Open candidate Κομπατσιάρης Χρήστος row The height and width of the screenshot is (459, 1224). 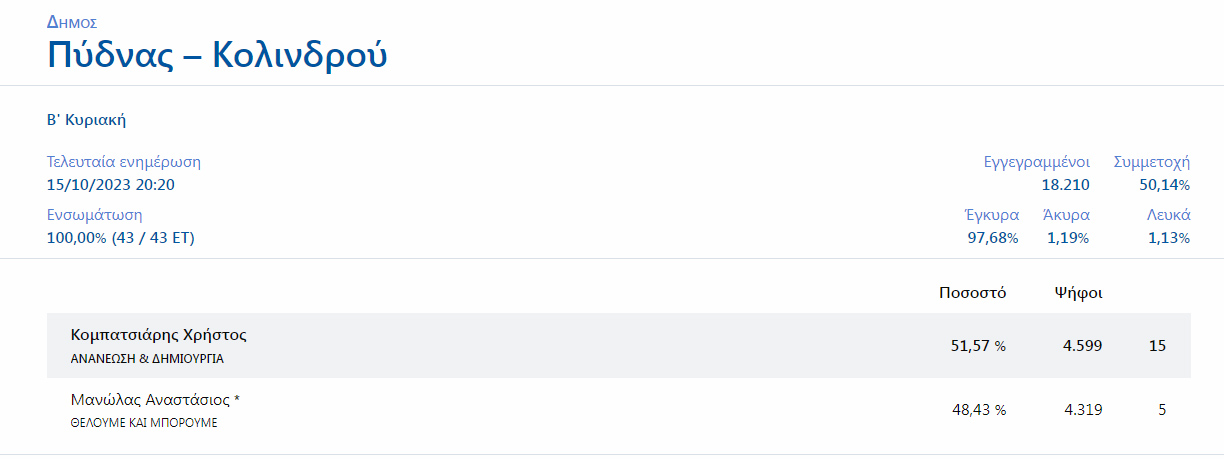(159, 335)
